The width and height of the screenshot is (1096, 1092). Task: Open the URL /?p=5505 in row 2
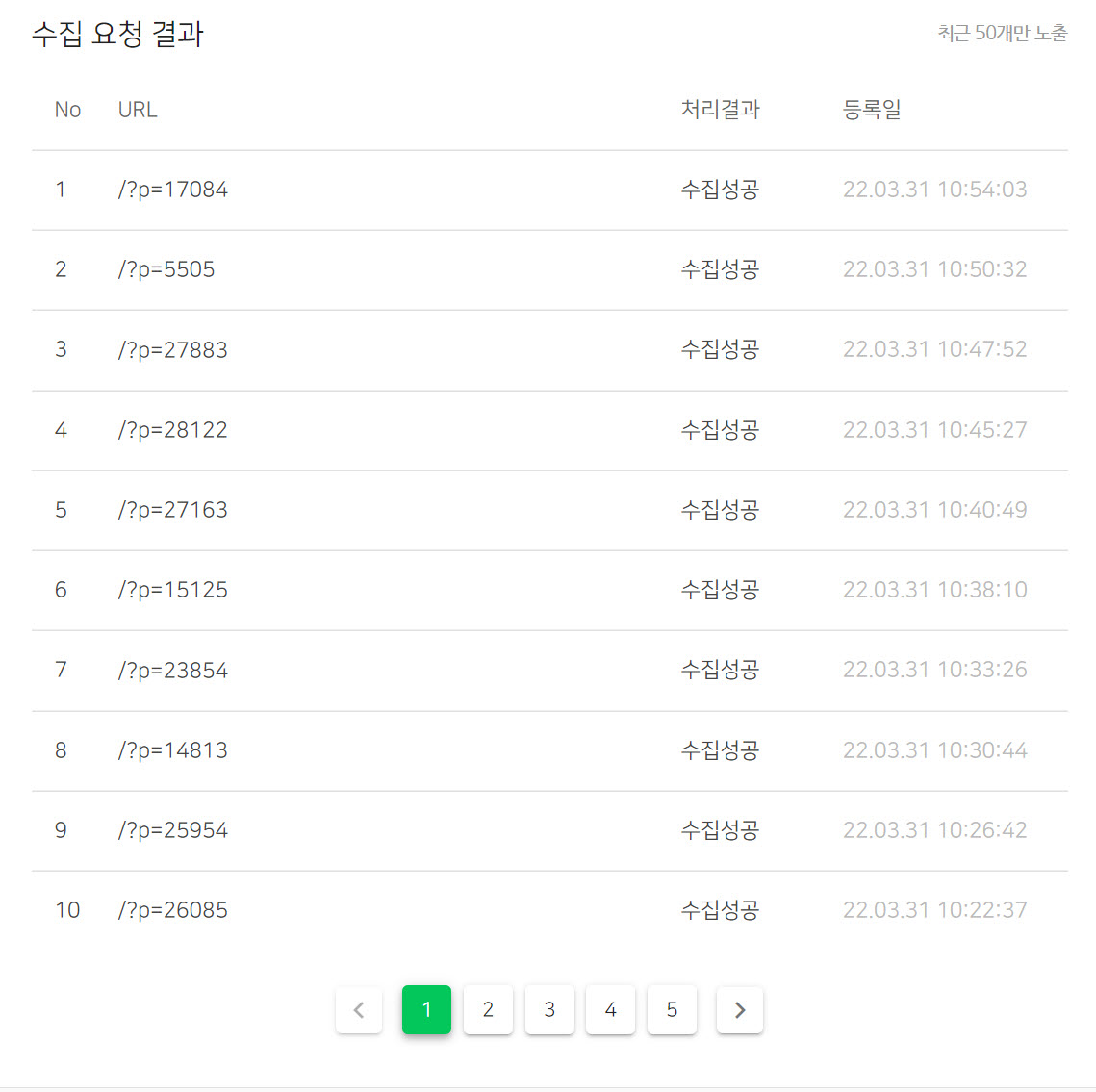tap(166, 269)
